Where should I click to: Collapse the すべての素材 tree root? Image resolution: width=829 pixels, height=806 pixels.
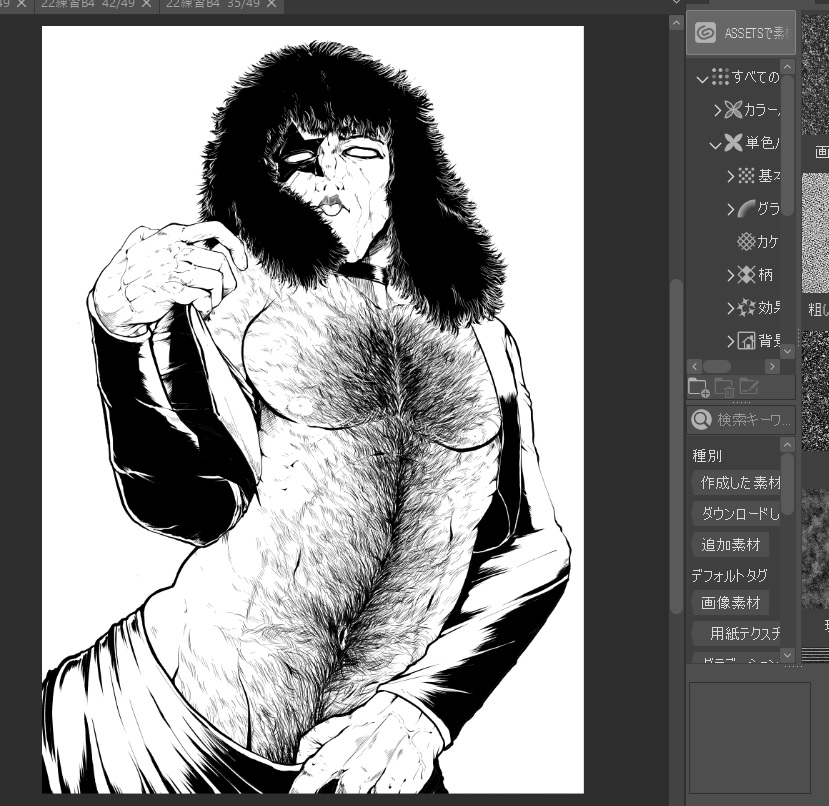tap(702, 79)
